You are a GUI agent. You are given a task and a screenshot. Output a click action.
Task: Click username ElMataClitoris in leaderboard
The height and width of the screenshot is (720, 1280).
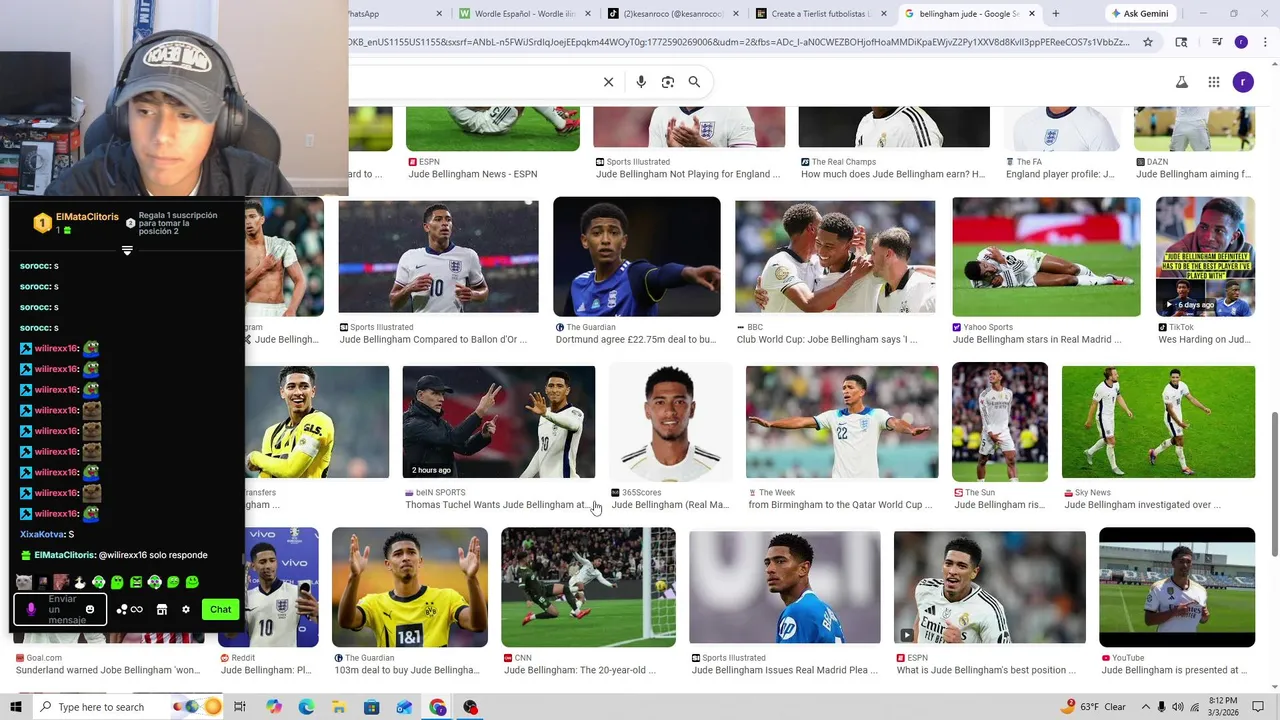point(87,217)
